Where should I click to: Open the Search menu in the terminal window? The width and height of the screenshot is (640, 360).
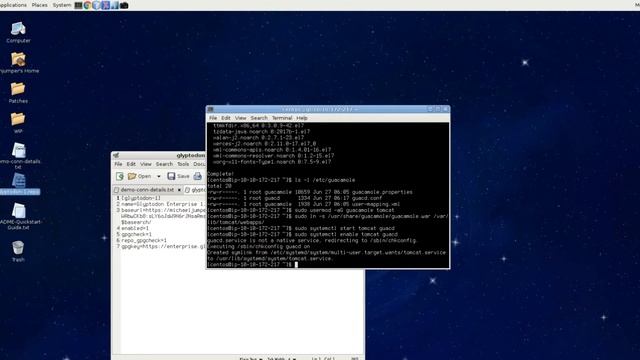pos(259,118)
